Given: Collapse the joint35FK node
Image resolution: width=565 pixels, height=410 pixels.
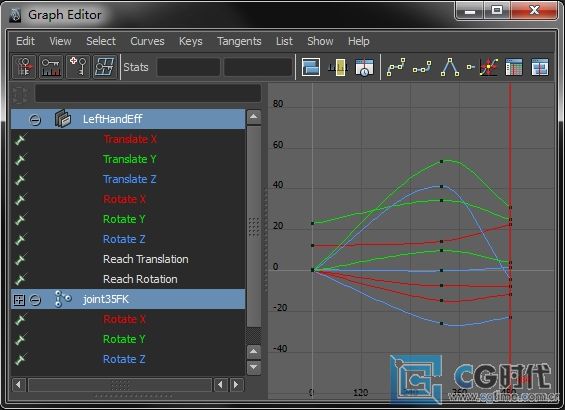Looking at the screenshot, I should click(35, 300).
